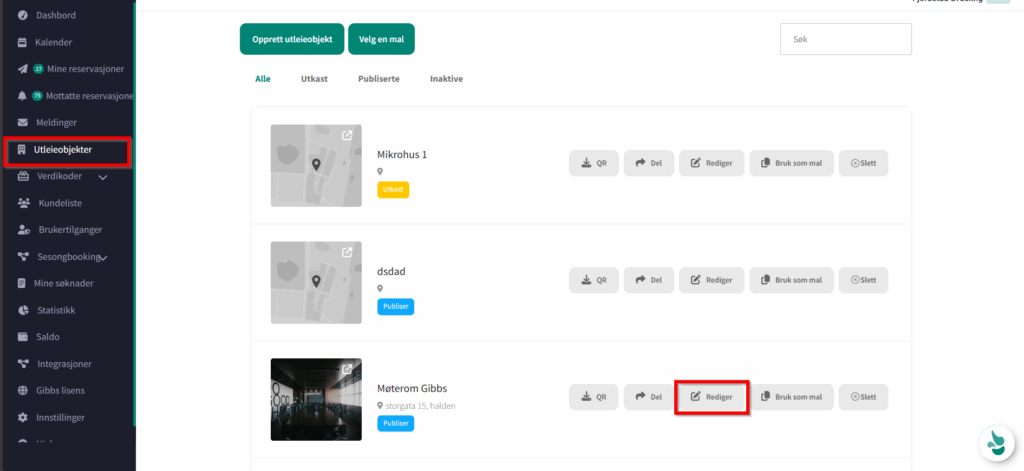Share the dsdad rental object

(648, 280)
